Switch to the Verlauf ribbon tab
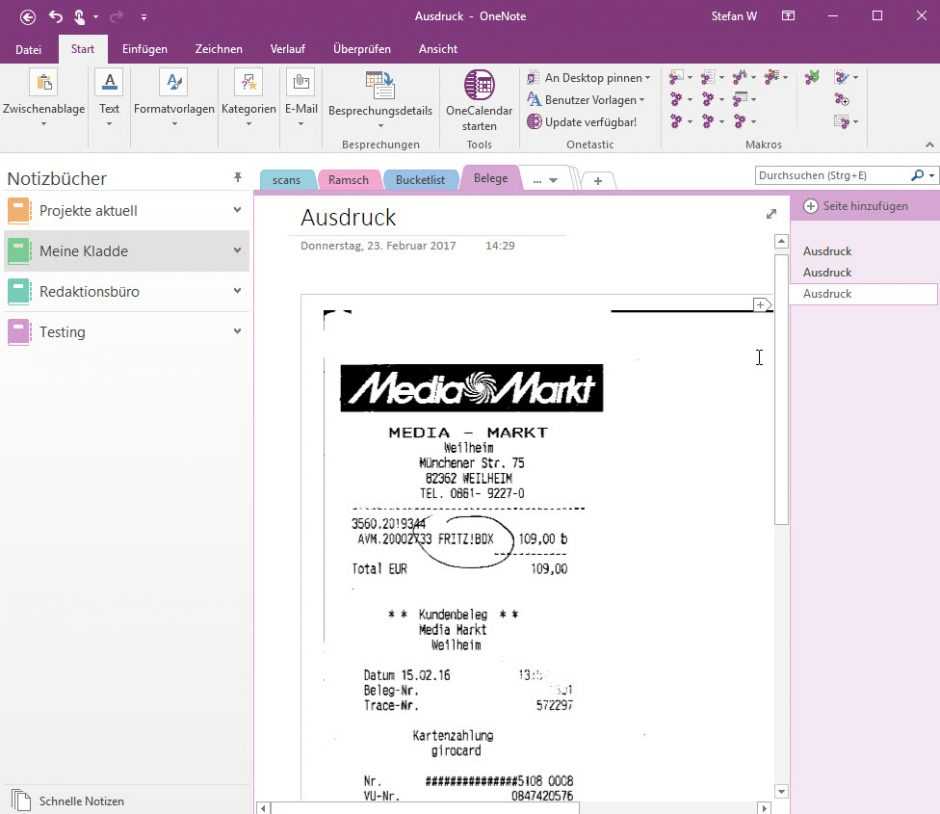The image size is (940, 814). click(x=287, y=49)
